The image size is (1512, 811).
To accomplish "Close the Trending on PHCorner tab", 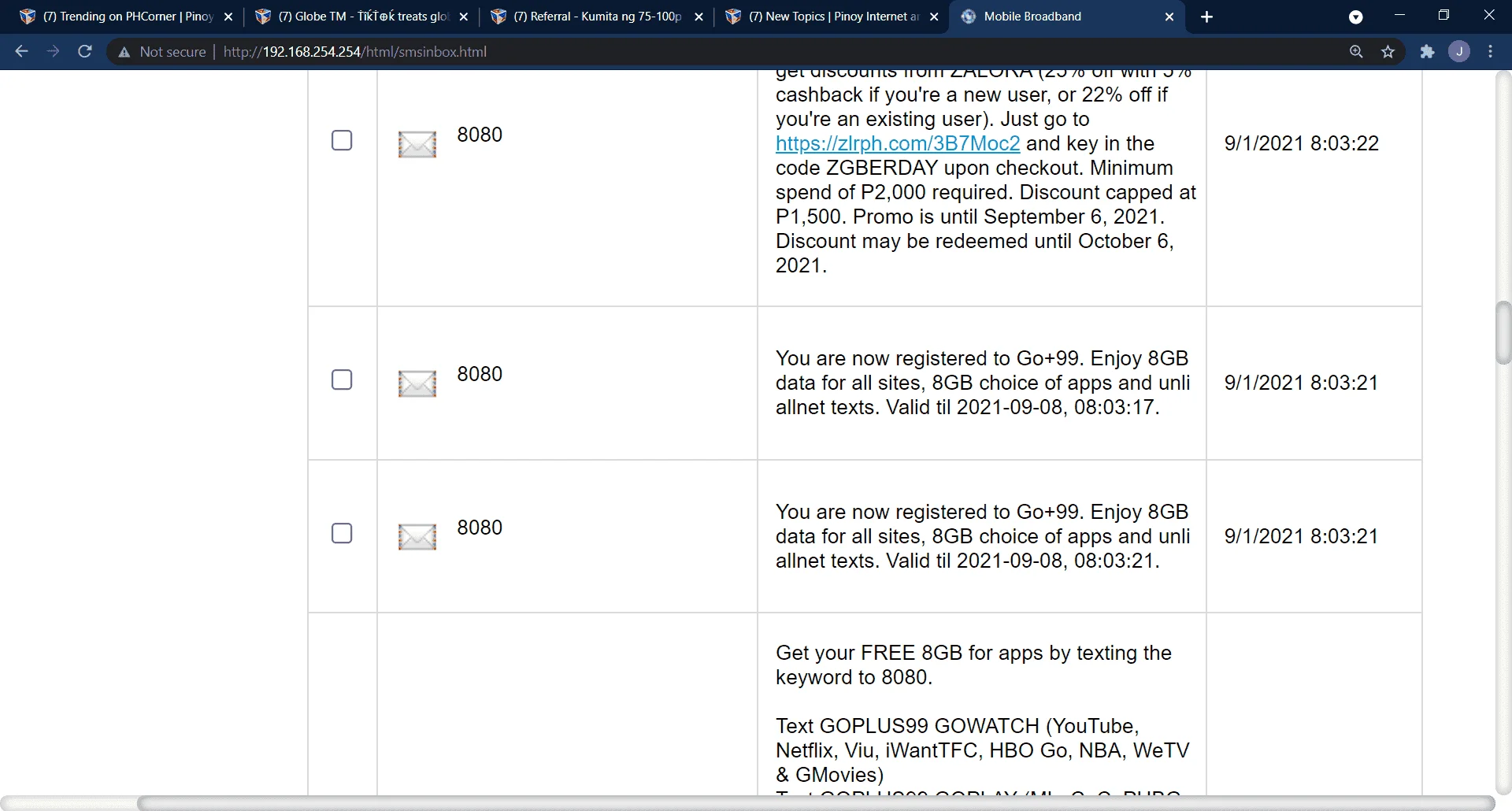I will coord(228,17).
